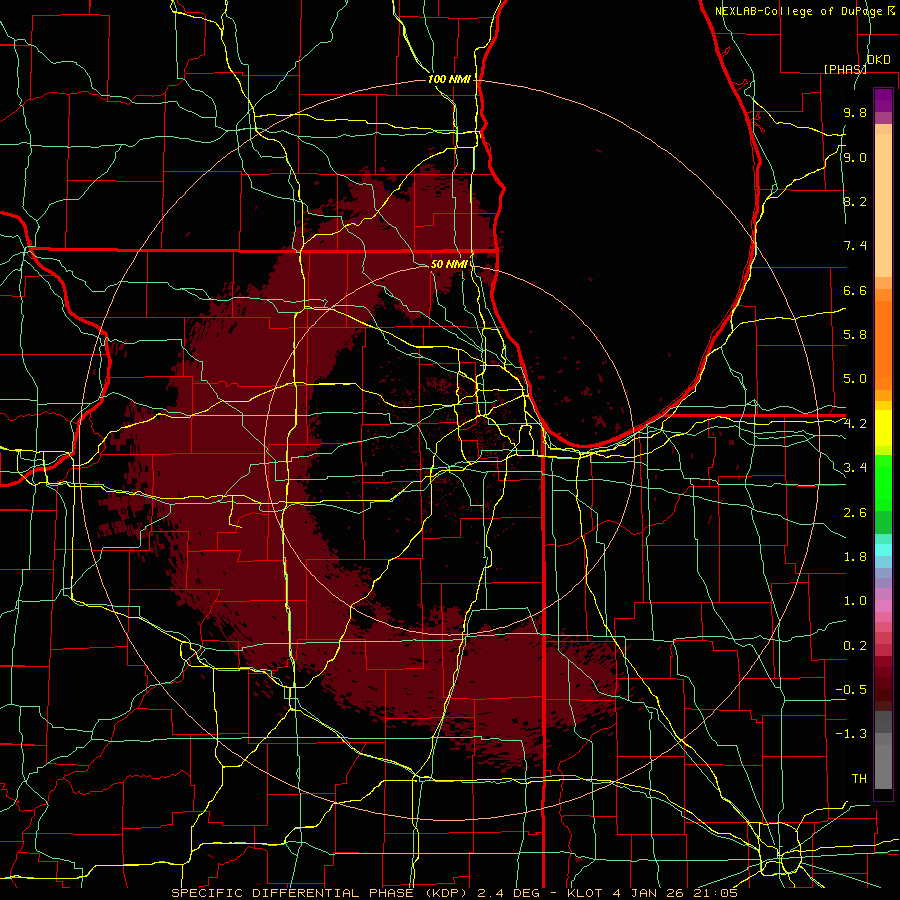Select the -1.3 scale label
Viewport: 900px width, 900px height.
[x=851, y=734]
